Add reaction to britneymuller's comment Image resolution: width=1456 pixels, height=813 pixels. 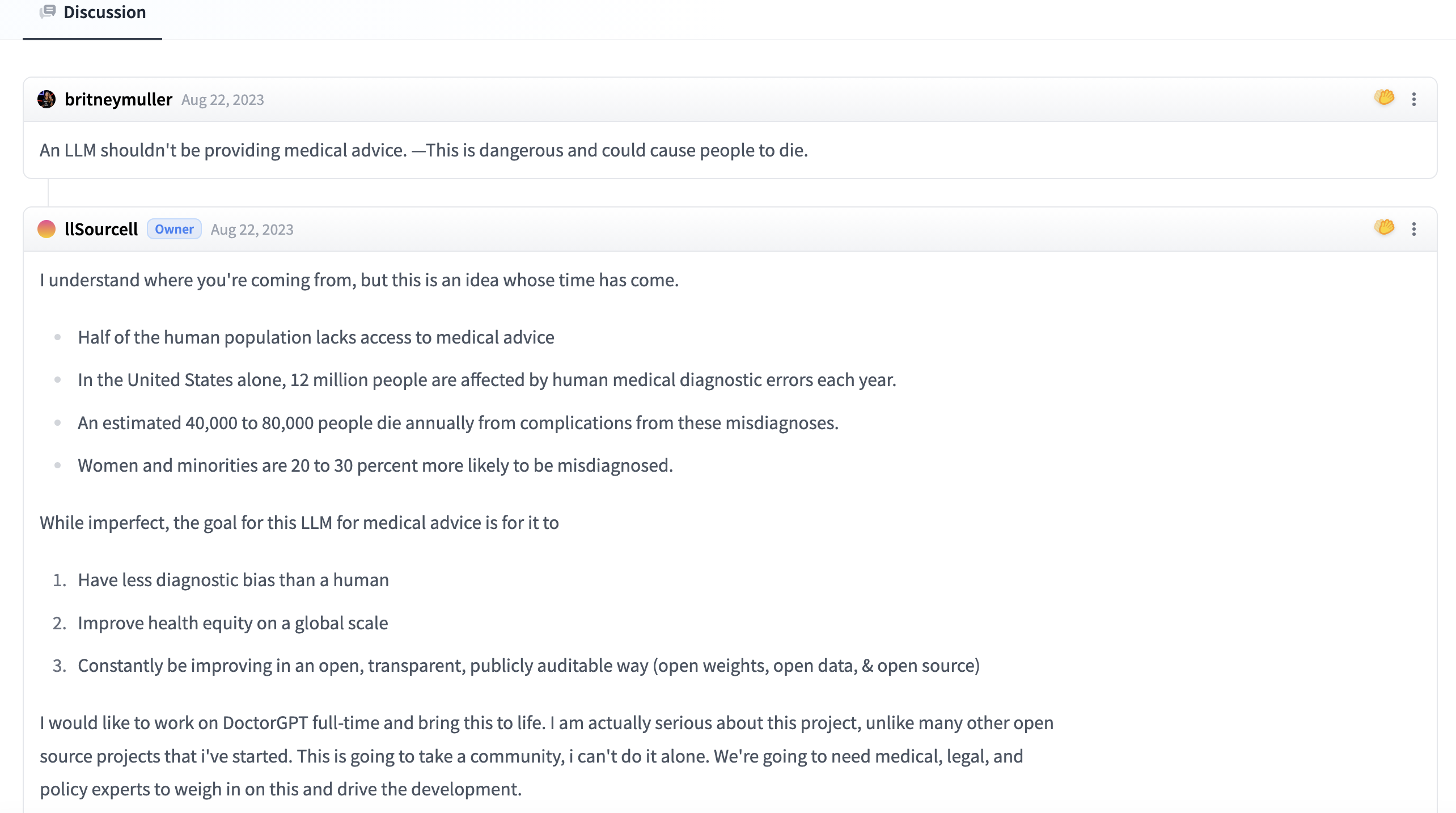coord(1383,98)
